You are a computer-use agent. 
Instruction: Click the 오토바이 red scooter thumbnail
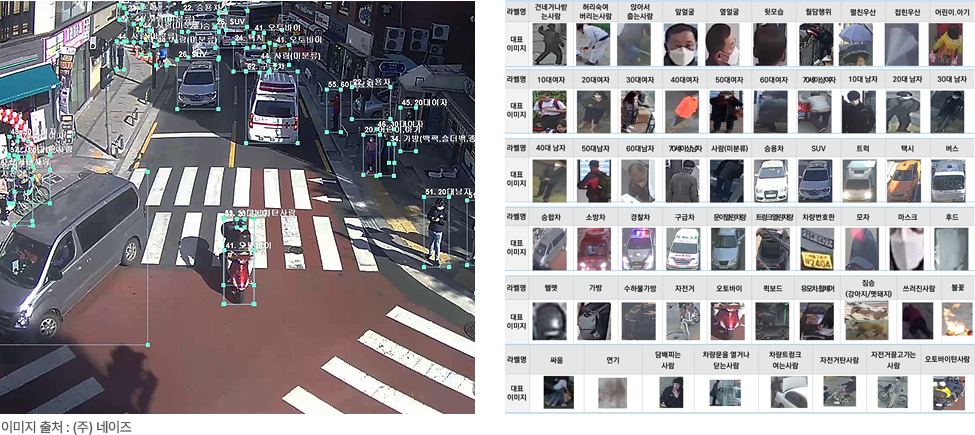(x=727, y=322)
